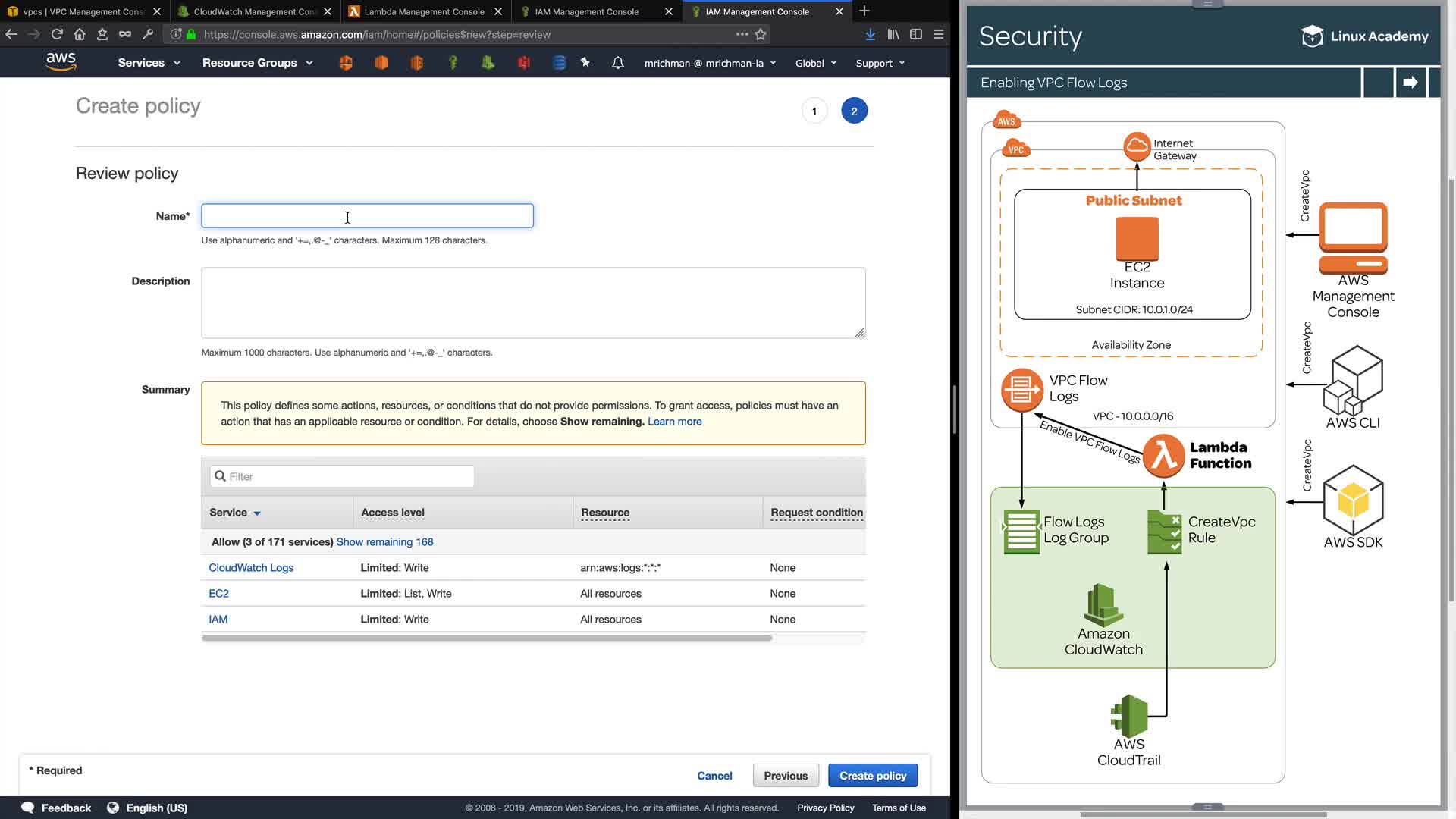
Task: Click next arrow on Linux Academy slide
Action: (x=1410, y=83)
